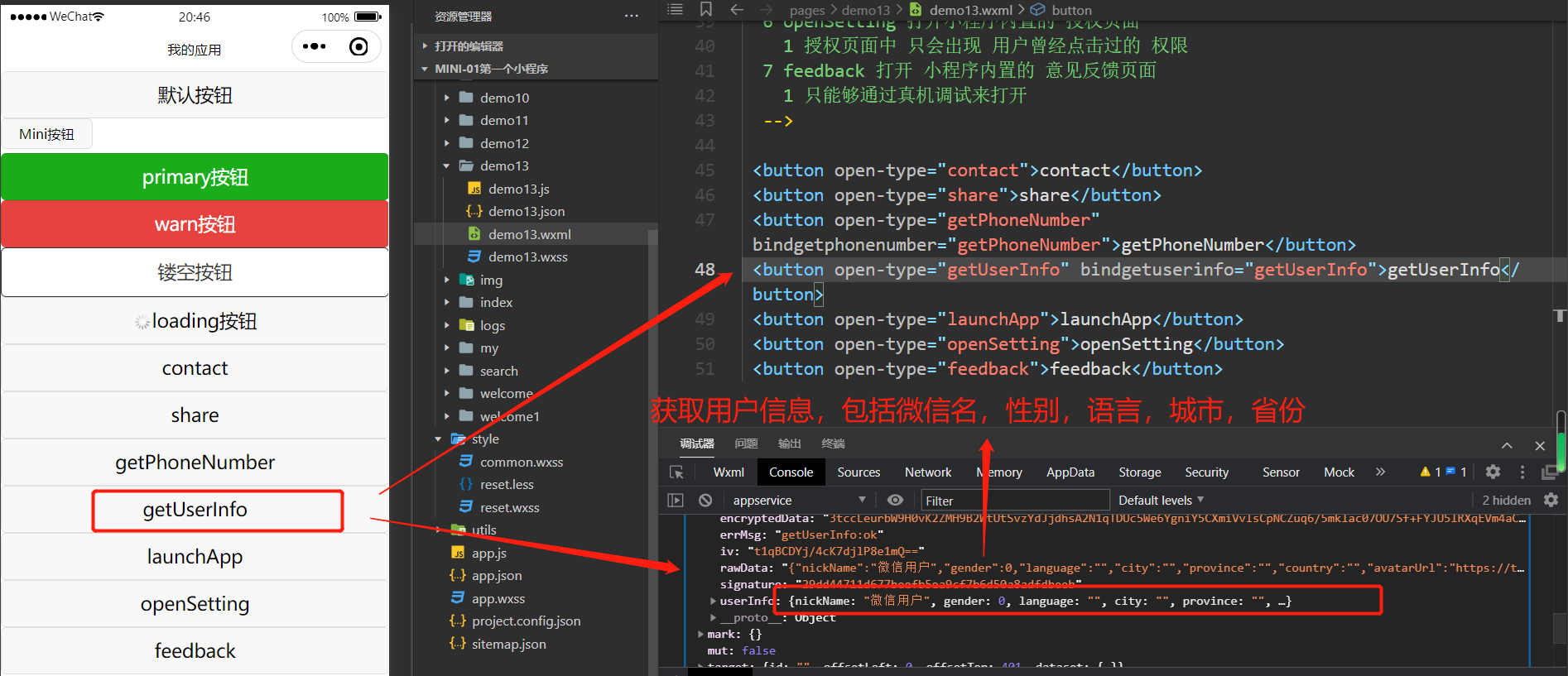Tap the openSetting button in simulator
Screen dimensions: 1568x676
click(x=195, y=604)
